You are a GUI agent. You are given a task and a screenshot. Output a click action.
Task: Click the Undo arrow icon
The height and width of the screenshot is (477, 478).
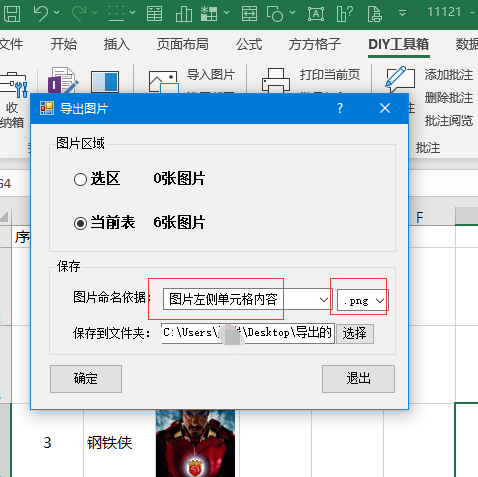point(41,13)
